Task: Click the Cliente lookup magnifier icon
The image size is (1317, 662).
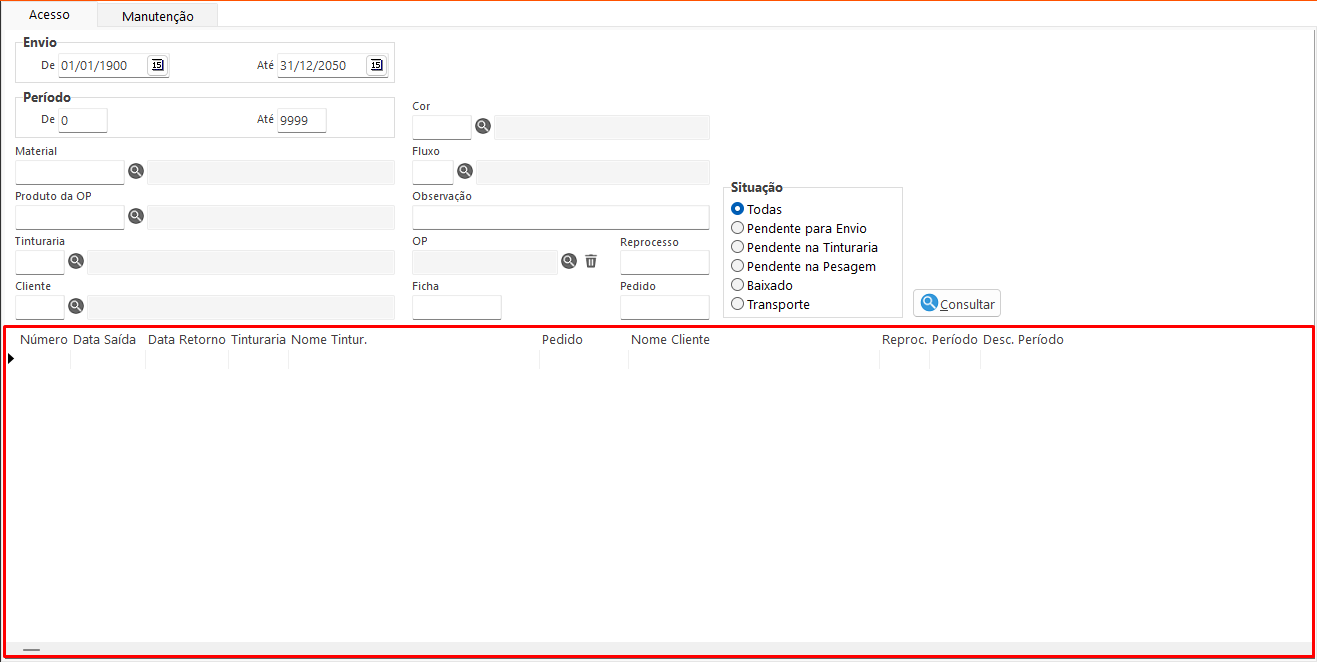Action: 76,306
